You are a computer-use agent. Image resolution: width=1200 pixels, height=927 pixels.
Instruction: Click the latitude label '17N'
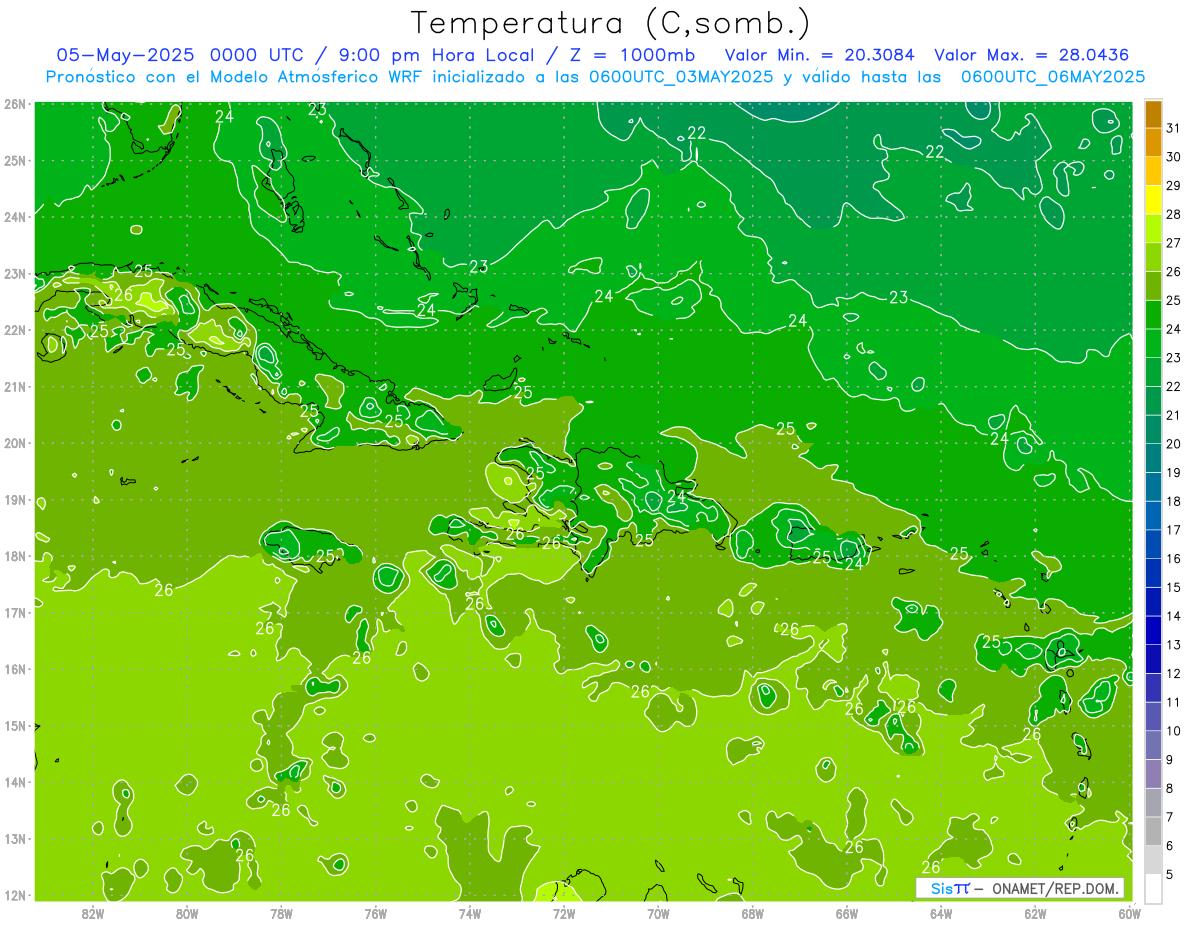[15, 612]
